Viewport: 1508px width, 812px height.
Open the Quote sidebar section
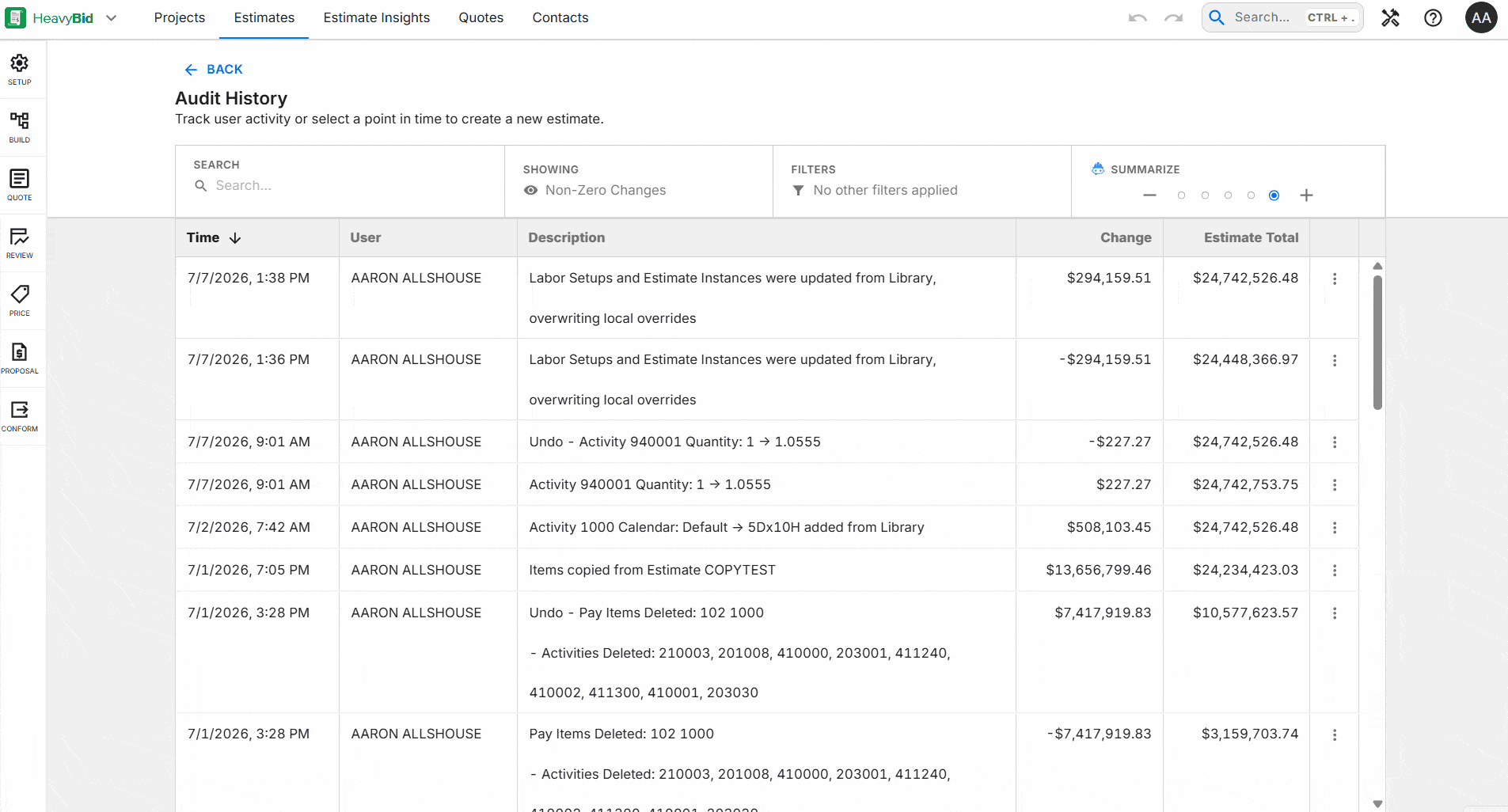20,185
